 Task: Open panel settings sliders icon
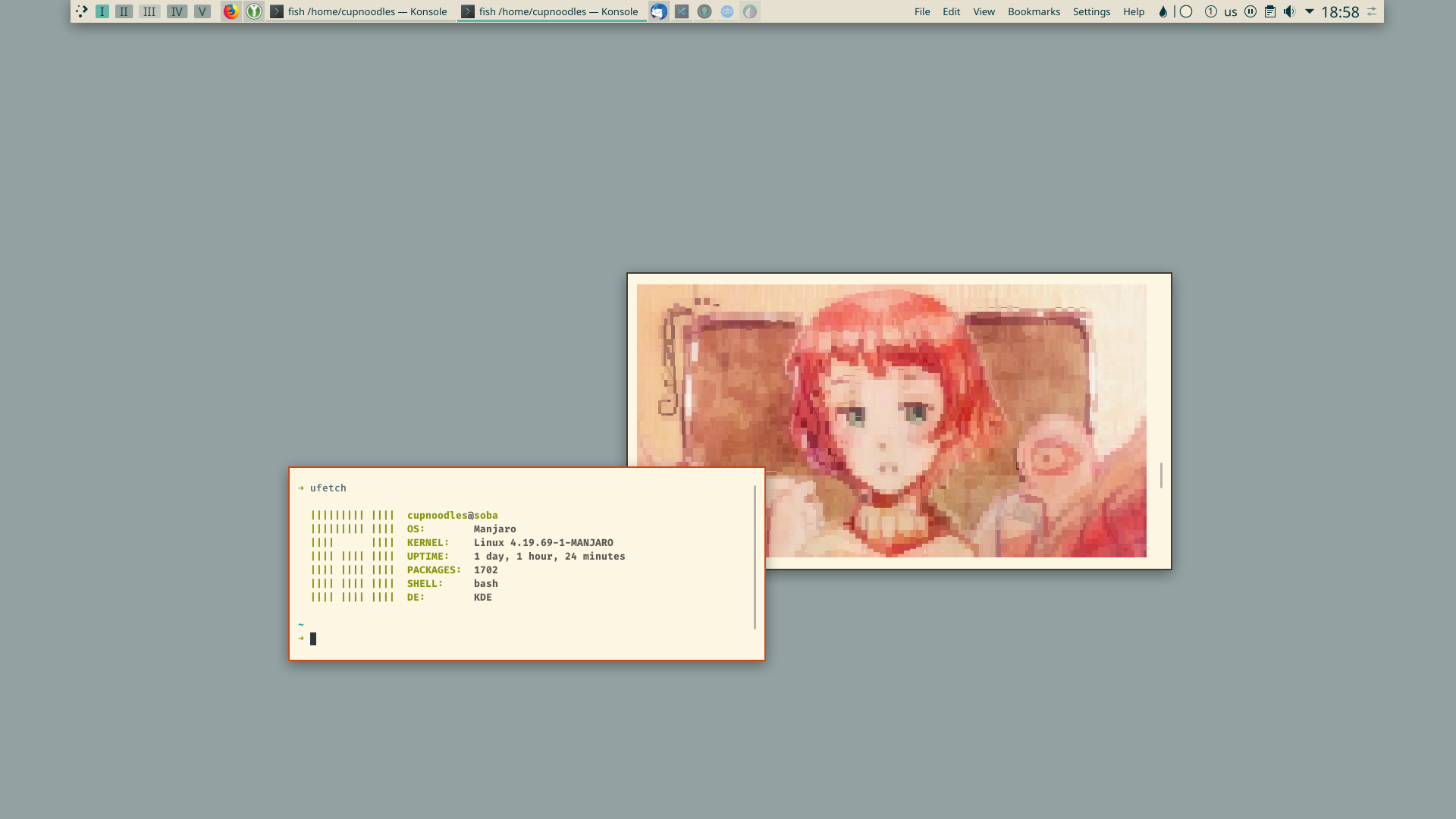pos(1372,11)
